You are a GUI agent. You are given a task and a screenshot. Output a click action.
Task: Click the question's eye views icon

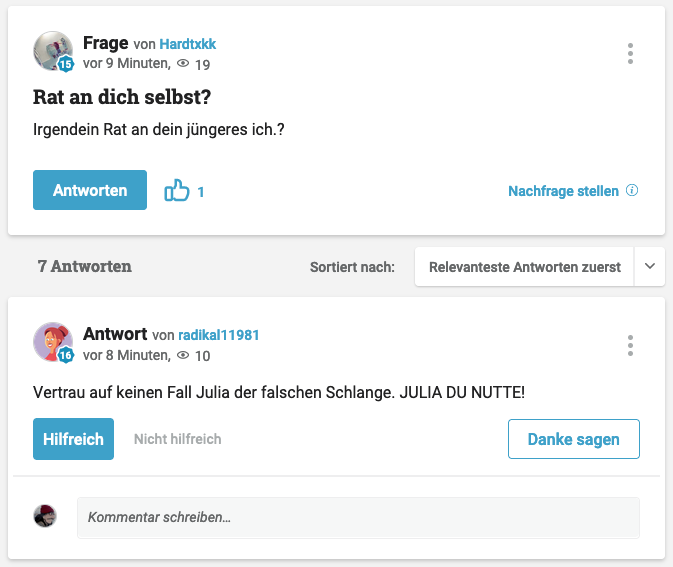(x=183, y=63)
